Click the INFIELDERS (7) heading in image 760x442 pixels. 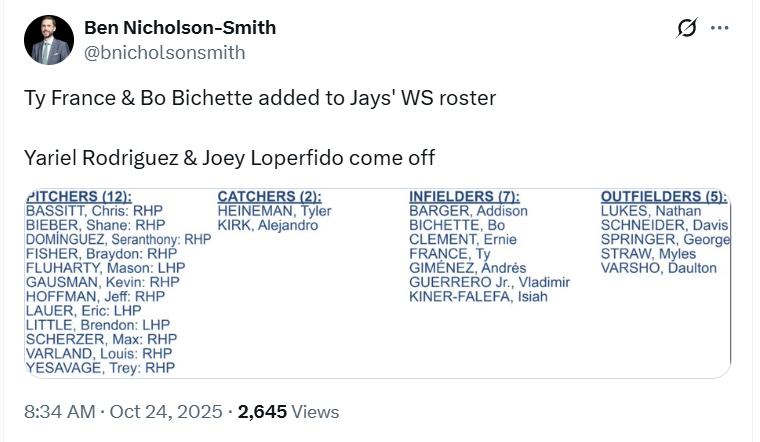pyautogui.click(x=466, y=197)
